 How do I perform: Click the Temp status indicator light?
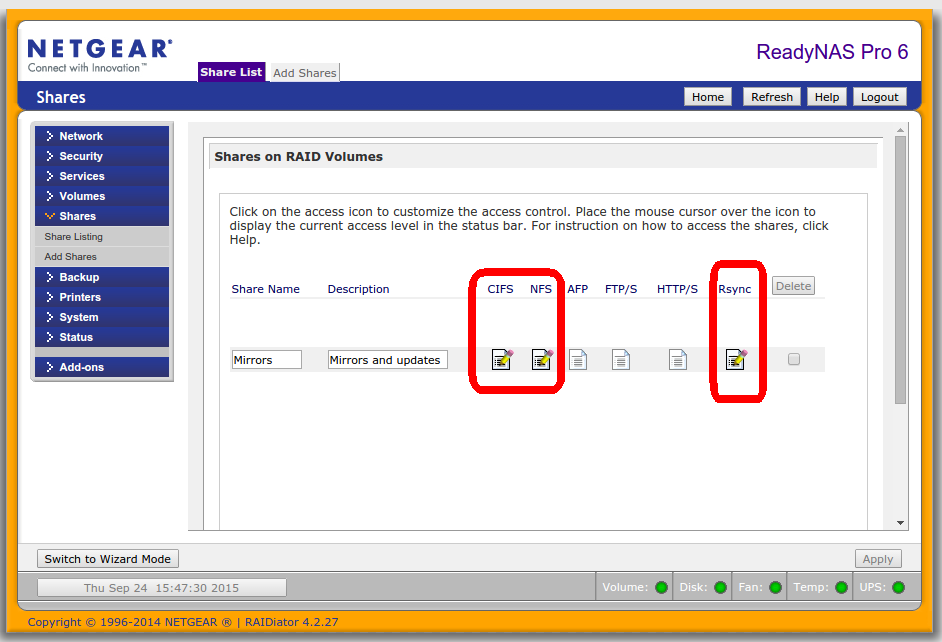click(x=842, y=587)
